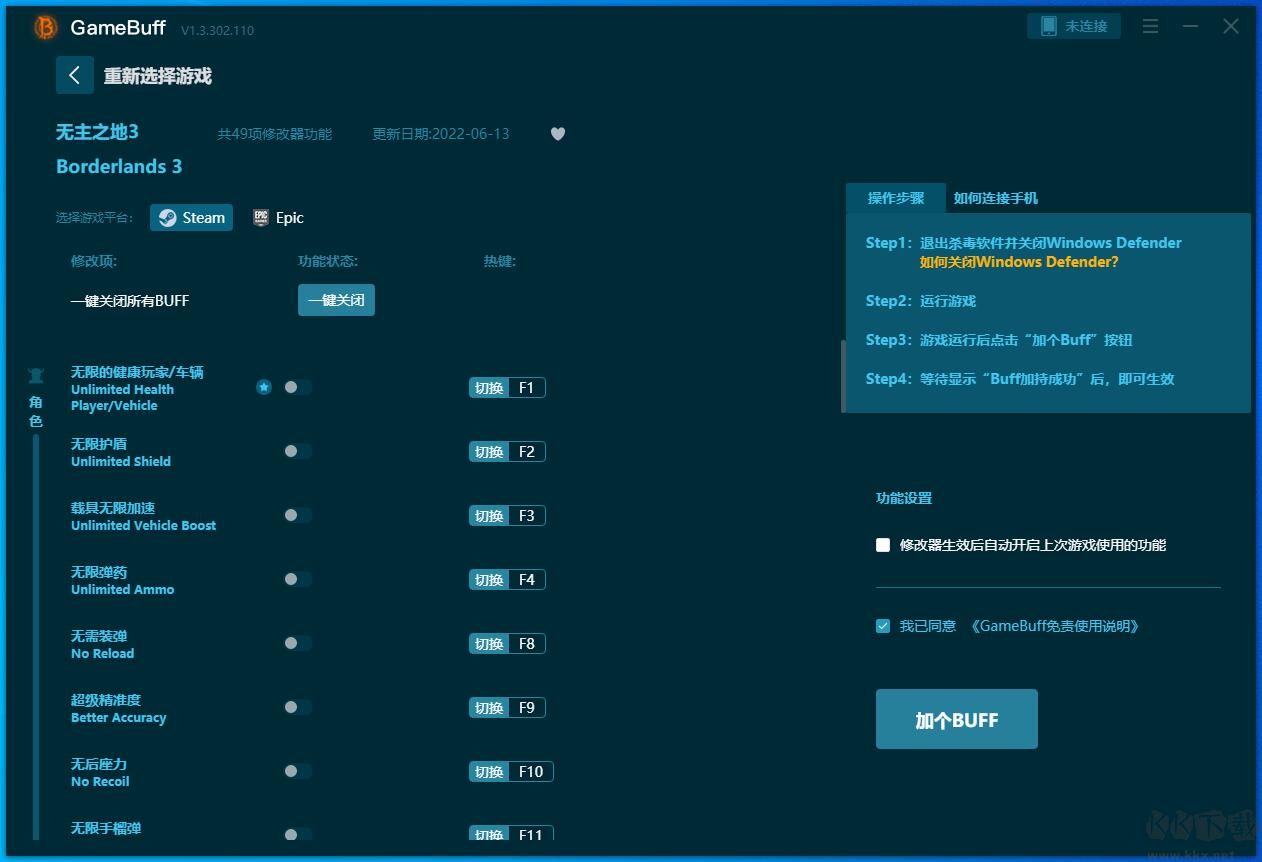Switch to the 如何连接手机 tab

[x=996, y=198]
